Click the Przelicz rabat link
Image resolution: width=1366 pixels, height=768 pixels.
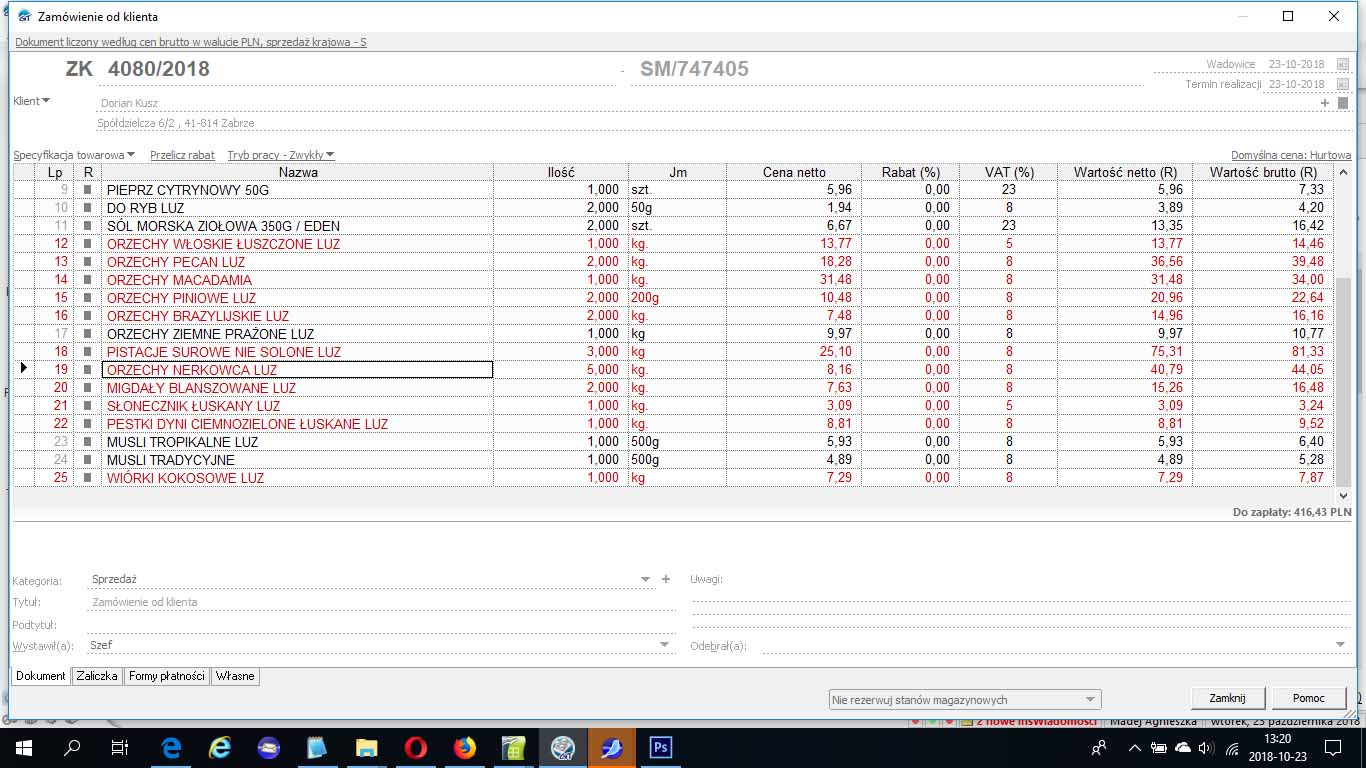pyautogui.click(x=182, y=155)
